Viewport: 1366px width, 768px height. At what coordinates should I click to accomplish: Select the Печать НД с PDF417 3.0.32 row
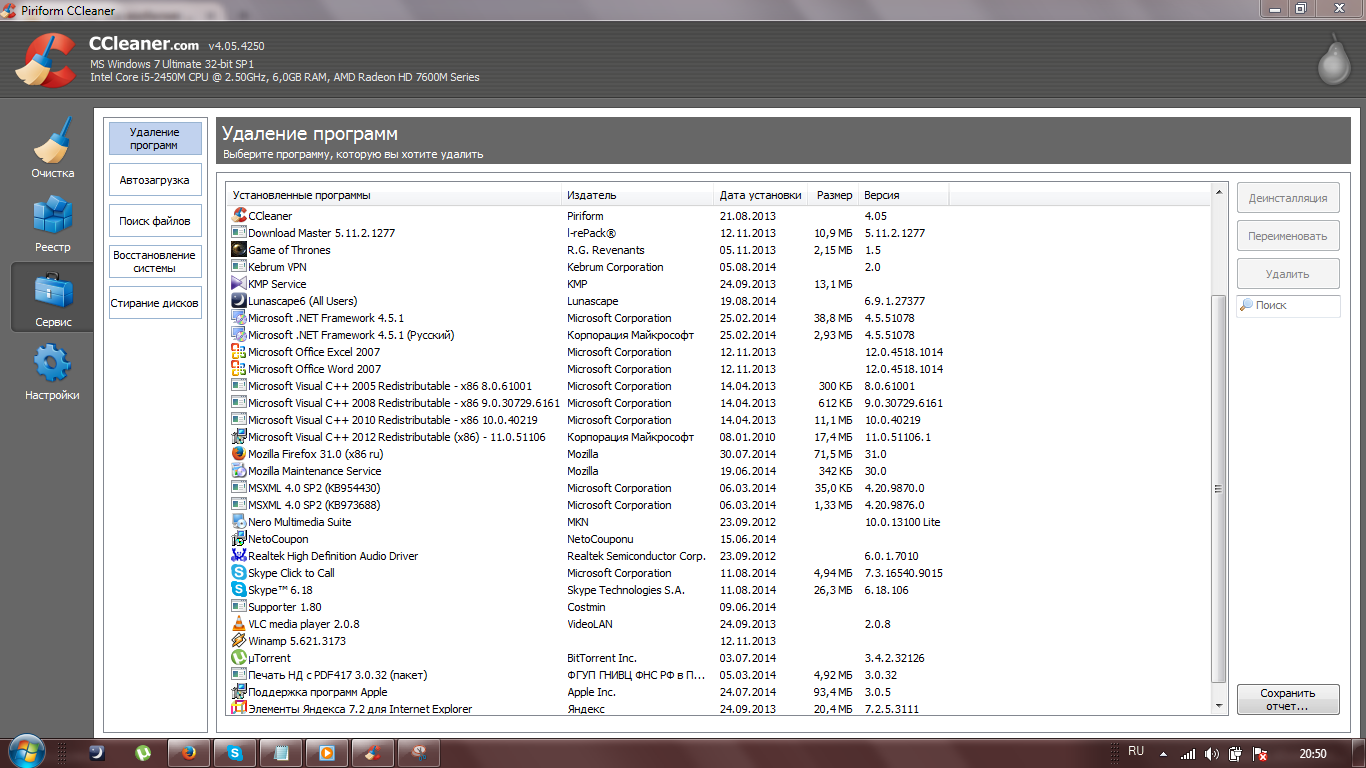point(719,675)
